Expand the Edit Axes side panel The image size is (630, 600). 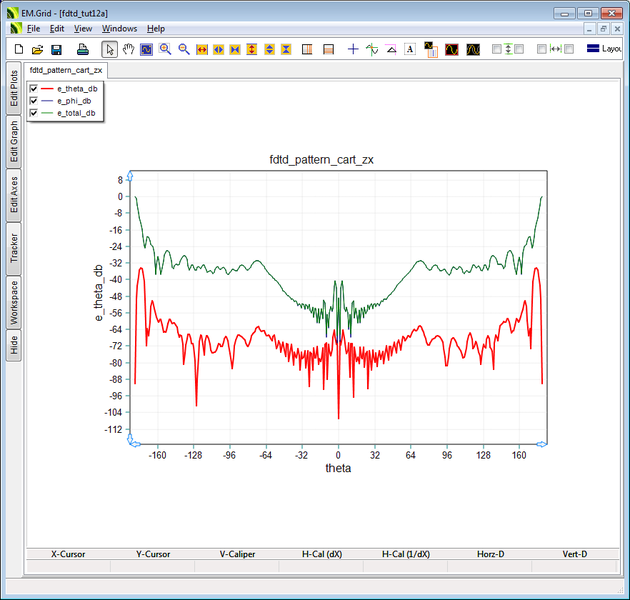point(14,194)
